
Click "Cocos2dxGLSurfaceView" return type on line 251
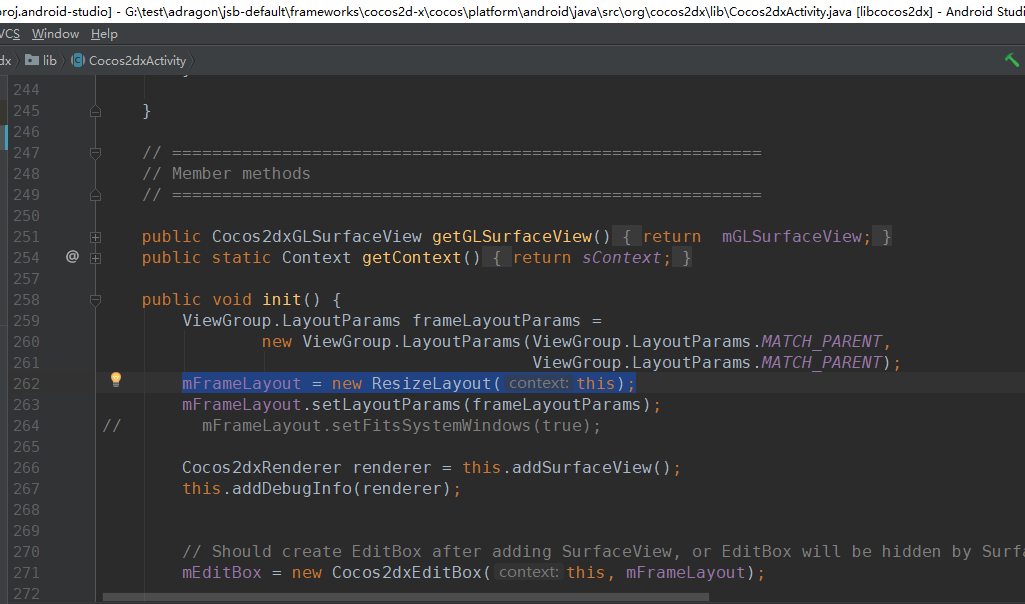[x=316, y=237]
